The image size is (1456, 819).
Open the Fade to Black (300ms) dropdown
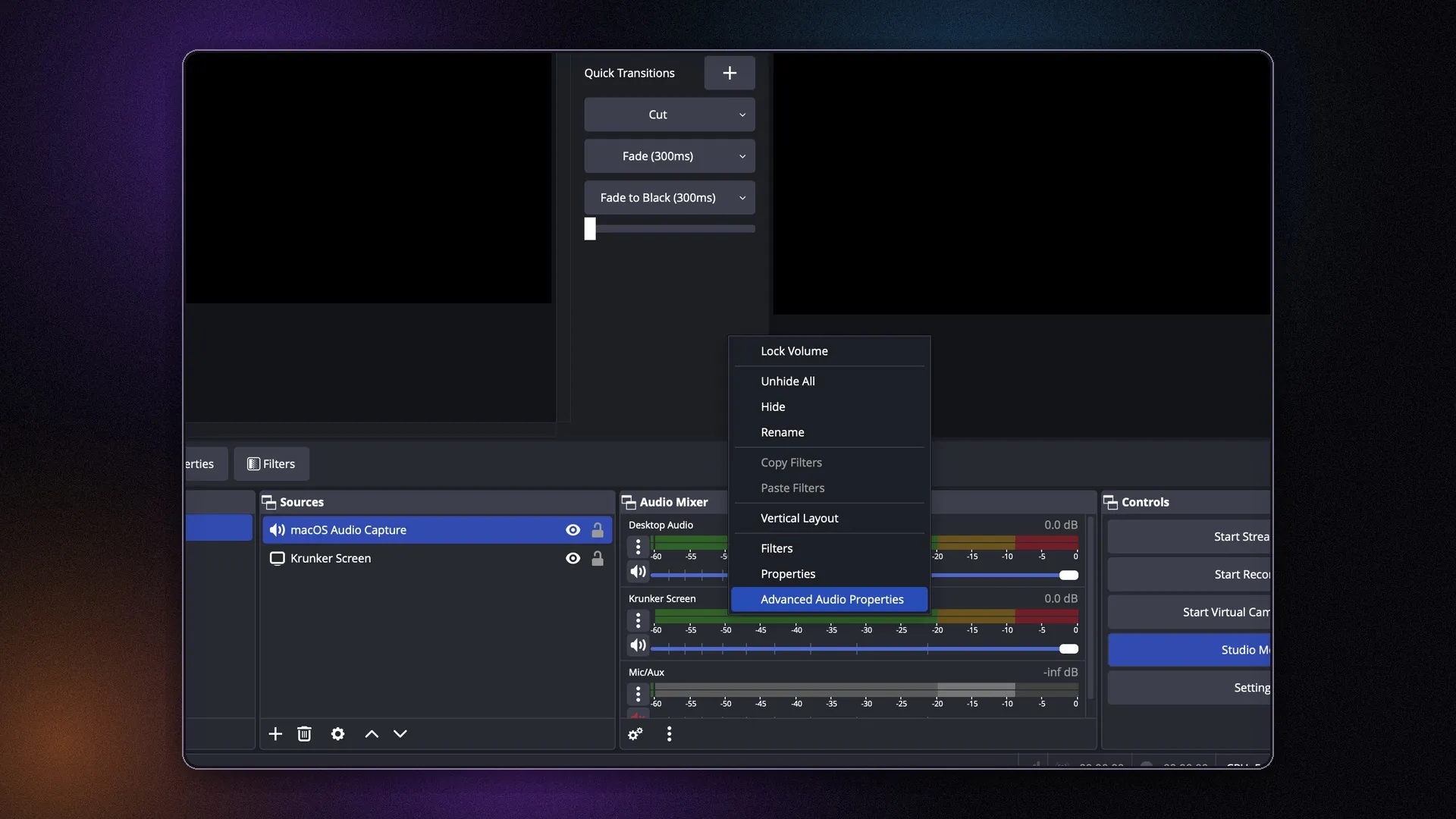669,198
